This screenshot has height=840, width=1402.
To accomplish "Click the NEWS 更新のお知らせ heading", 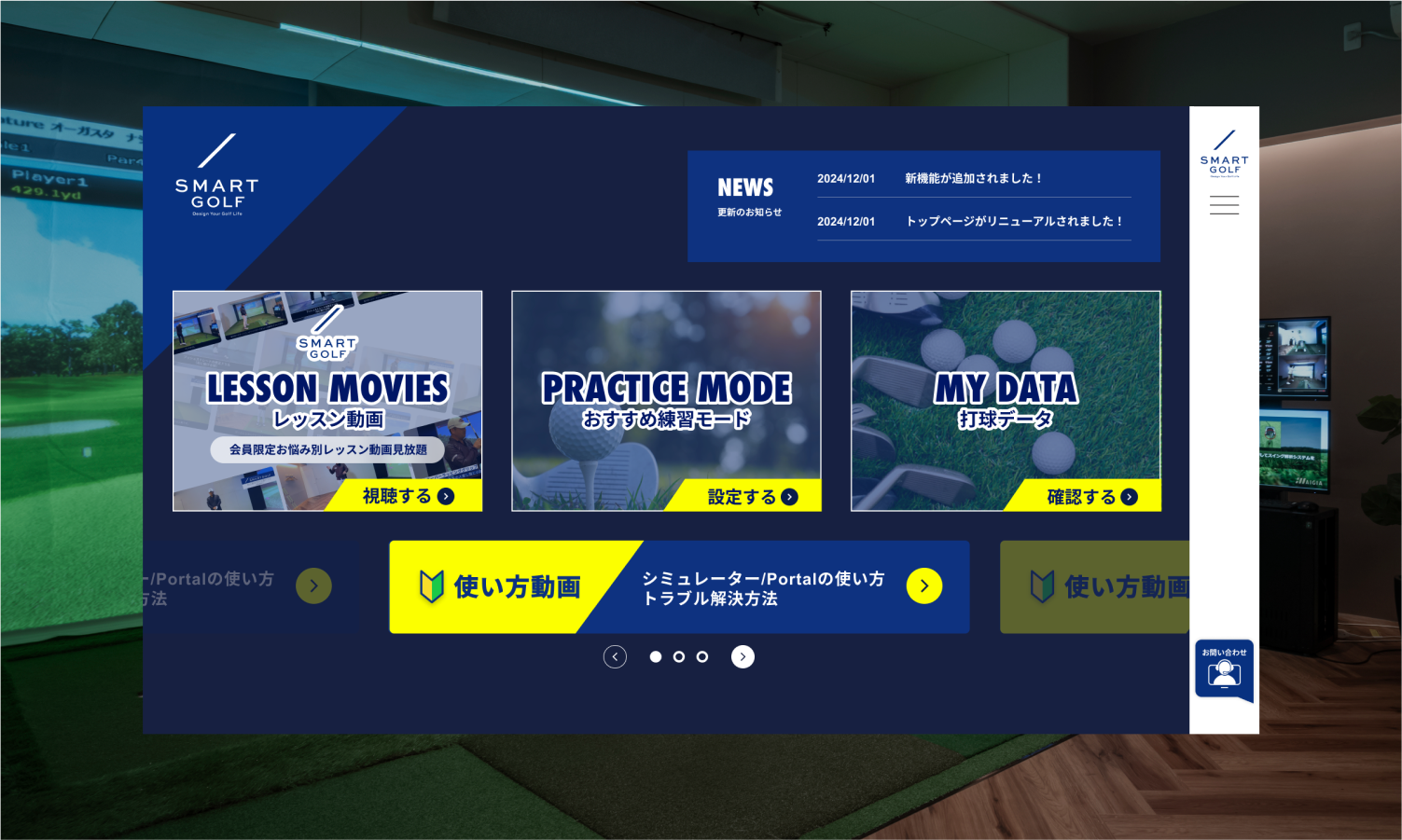I will coord(749,197).
